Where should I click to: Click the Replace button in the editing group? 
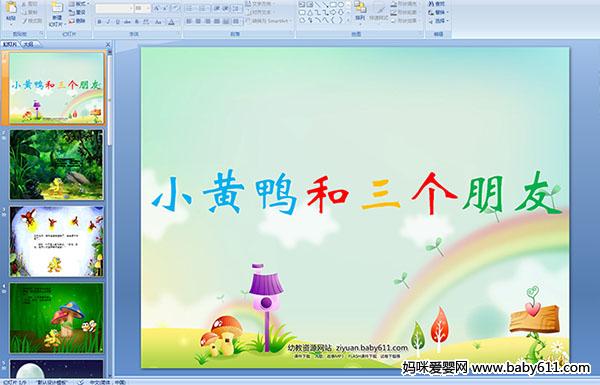coord(437,12)
